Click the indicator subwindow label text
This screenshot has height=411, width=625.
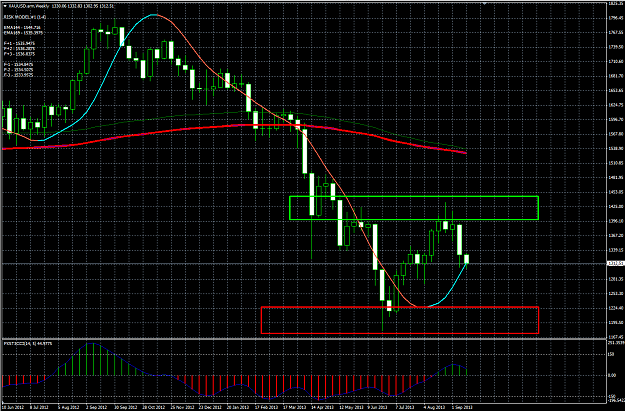tap(28, 343)
